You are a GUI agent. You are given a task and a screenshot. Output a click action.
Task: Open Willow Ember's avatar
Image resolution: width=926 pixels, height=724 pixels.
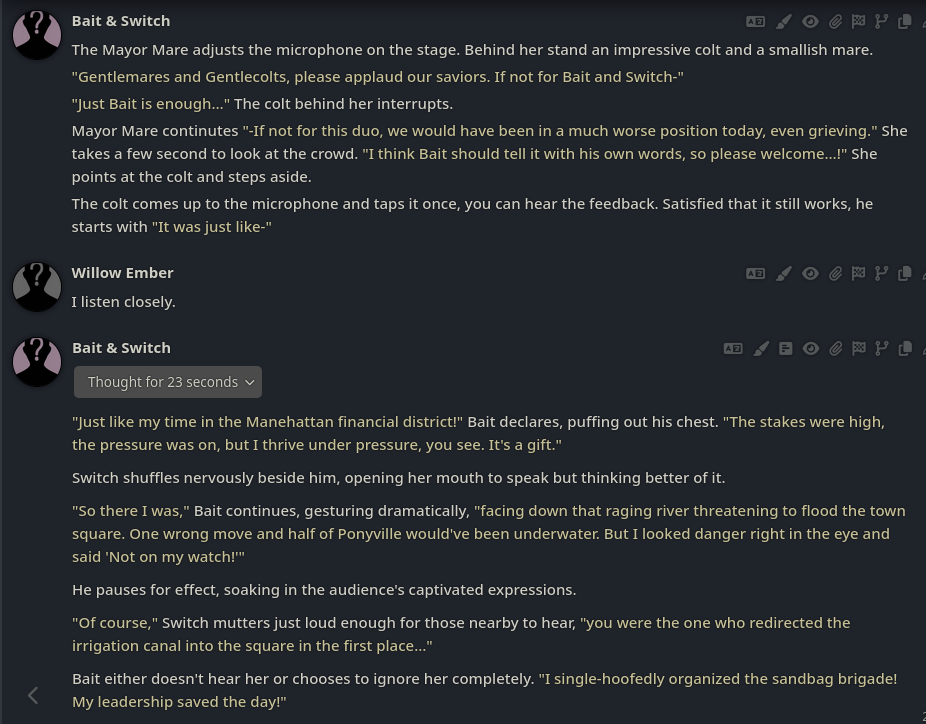(x=37, y=286)
